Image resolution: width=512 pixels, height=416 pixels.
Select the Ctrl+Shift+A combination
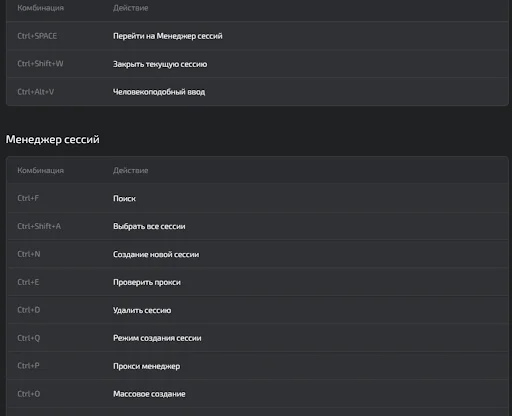[39, 226]
